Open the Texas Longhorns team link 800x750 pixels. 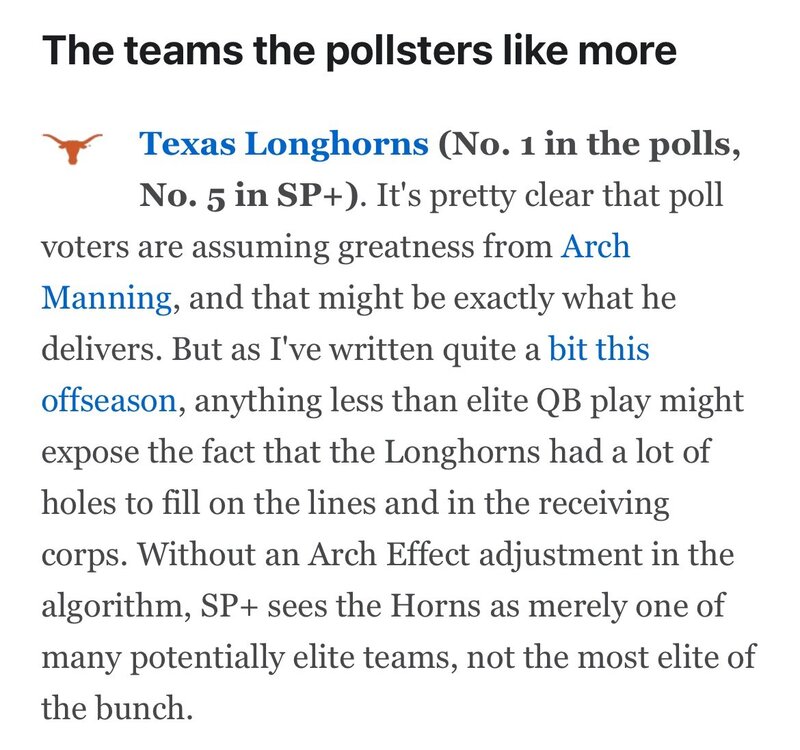(284, 145)
